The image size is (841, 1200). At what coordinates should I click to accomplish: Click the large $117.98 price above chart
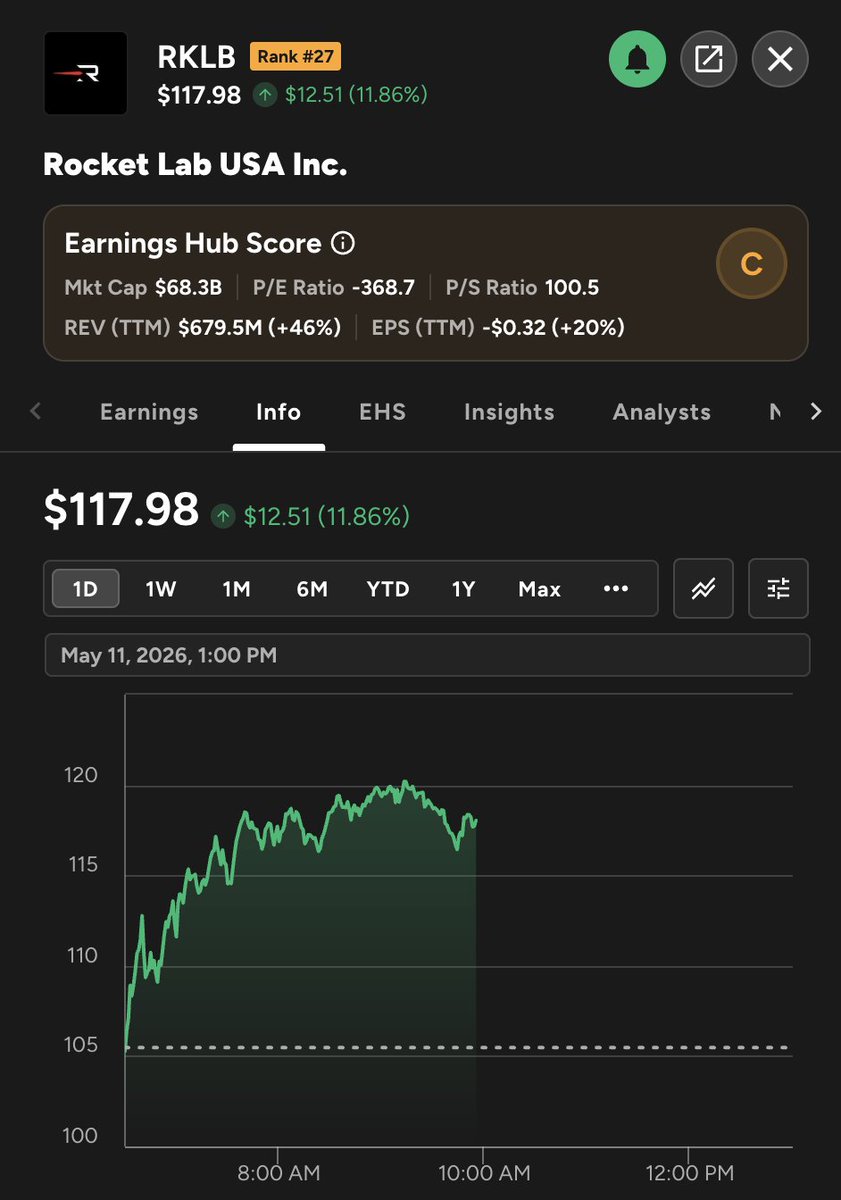pyautogui.click(x=121, y=510)
